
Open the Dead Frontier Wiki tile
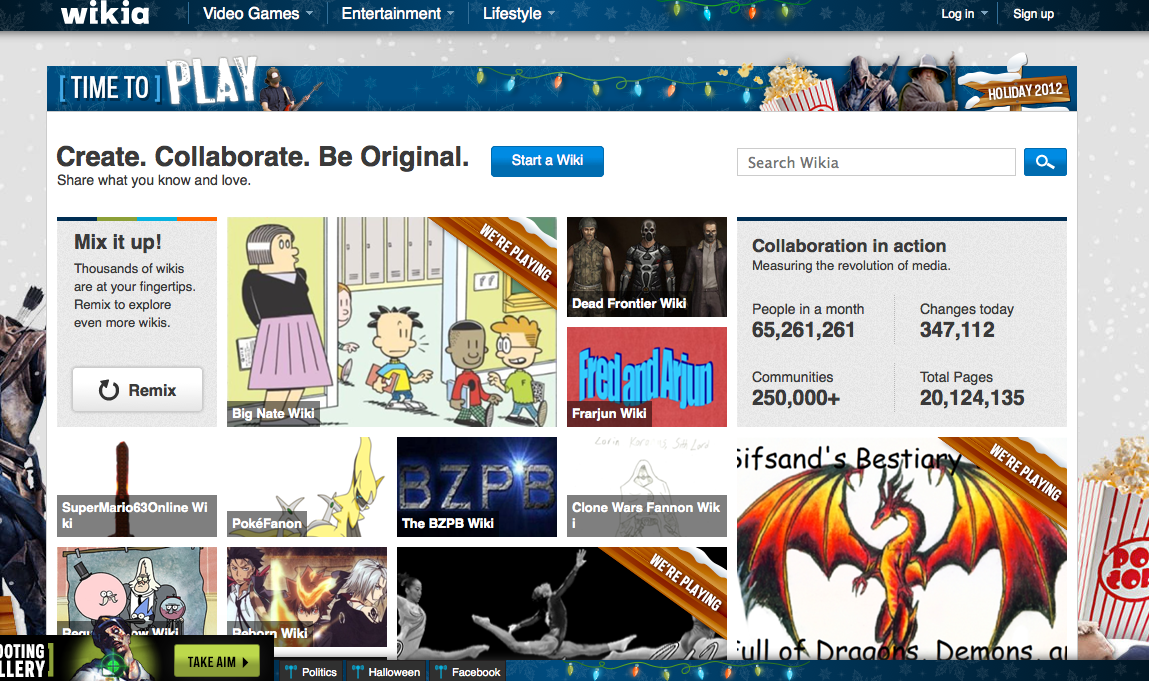[x=647, y=267]
